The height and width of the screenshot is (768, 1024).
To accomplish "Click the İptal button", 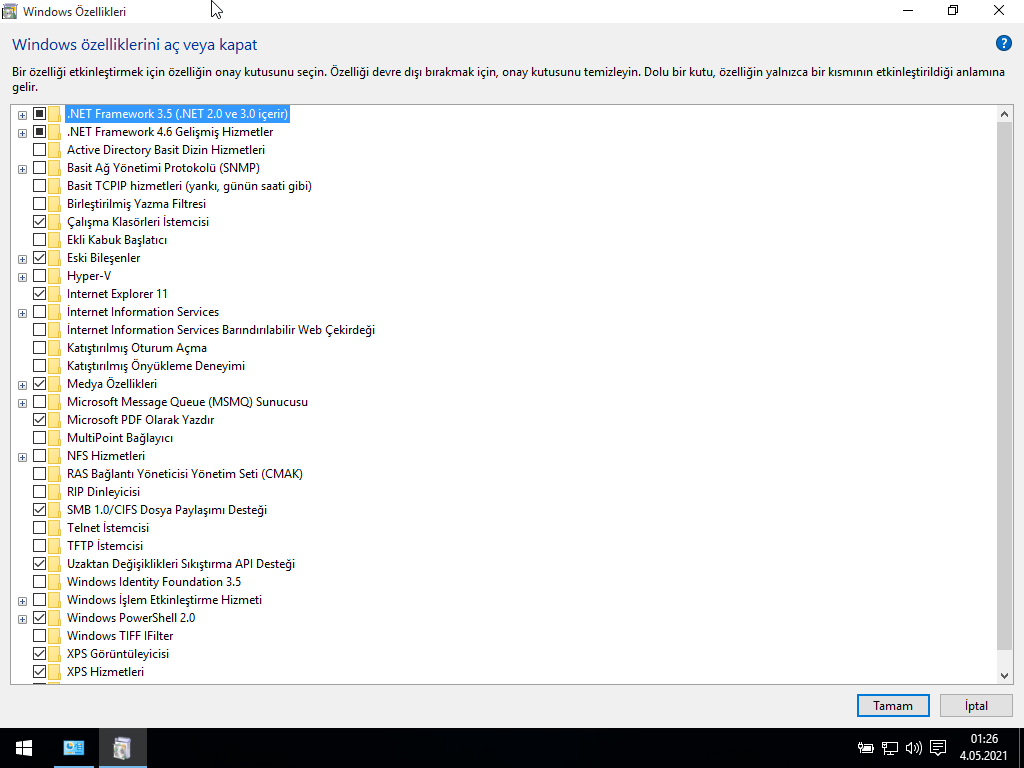I will (x=976, y=705).
